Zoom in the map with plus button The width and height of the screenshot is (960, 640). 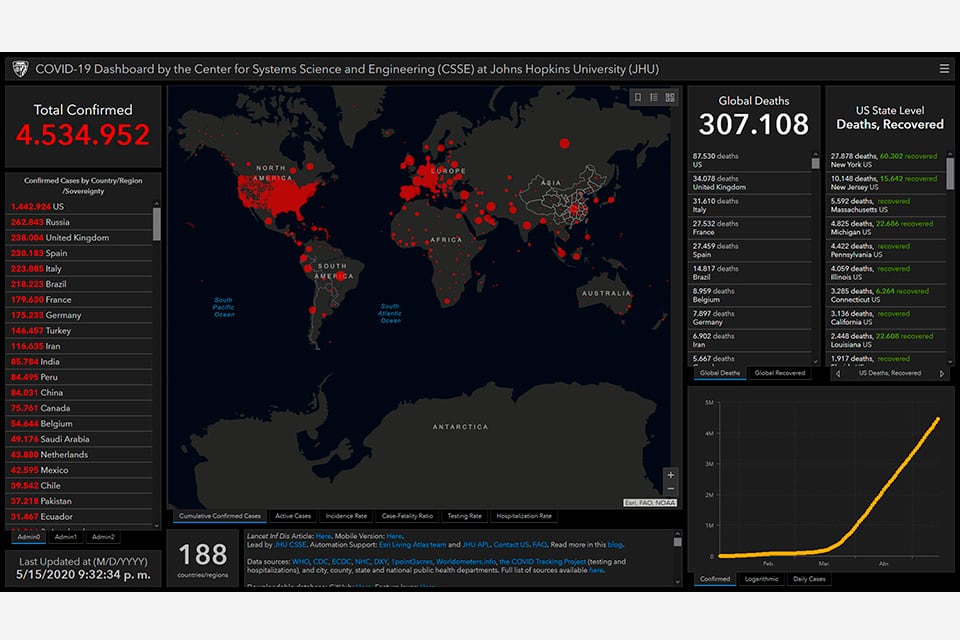pos(670,475)
